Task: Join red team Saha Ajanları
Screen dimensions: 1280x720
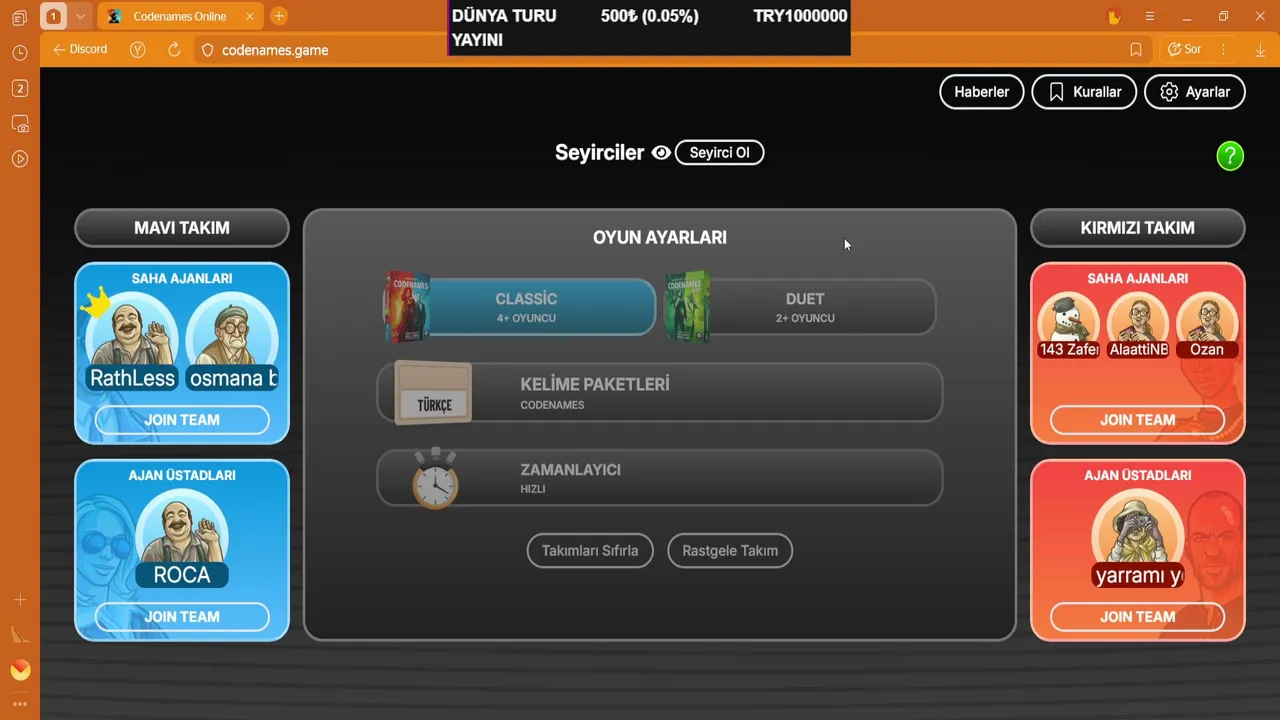Action: click(x=1138, y=420)
